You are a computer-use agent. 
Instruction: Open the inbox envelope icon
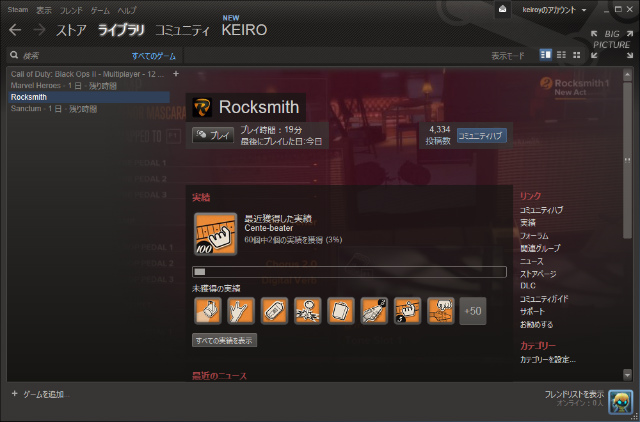click(502, 9)
